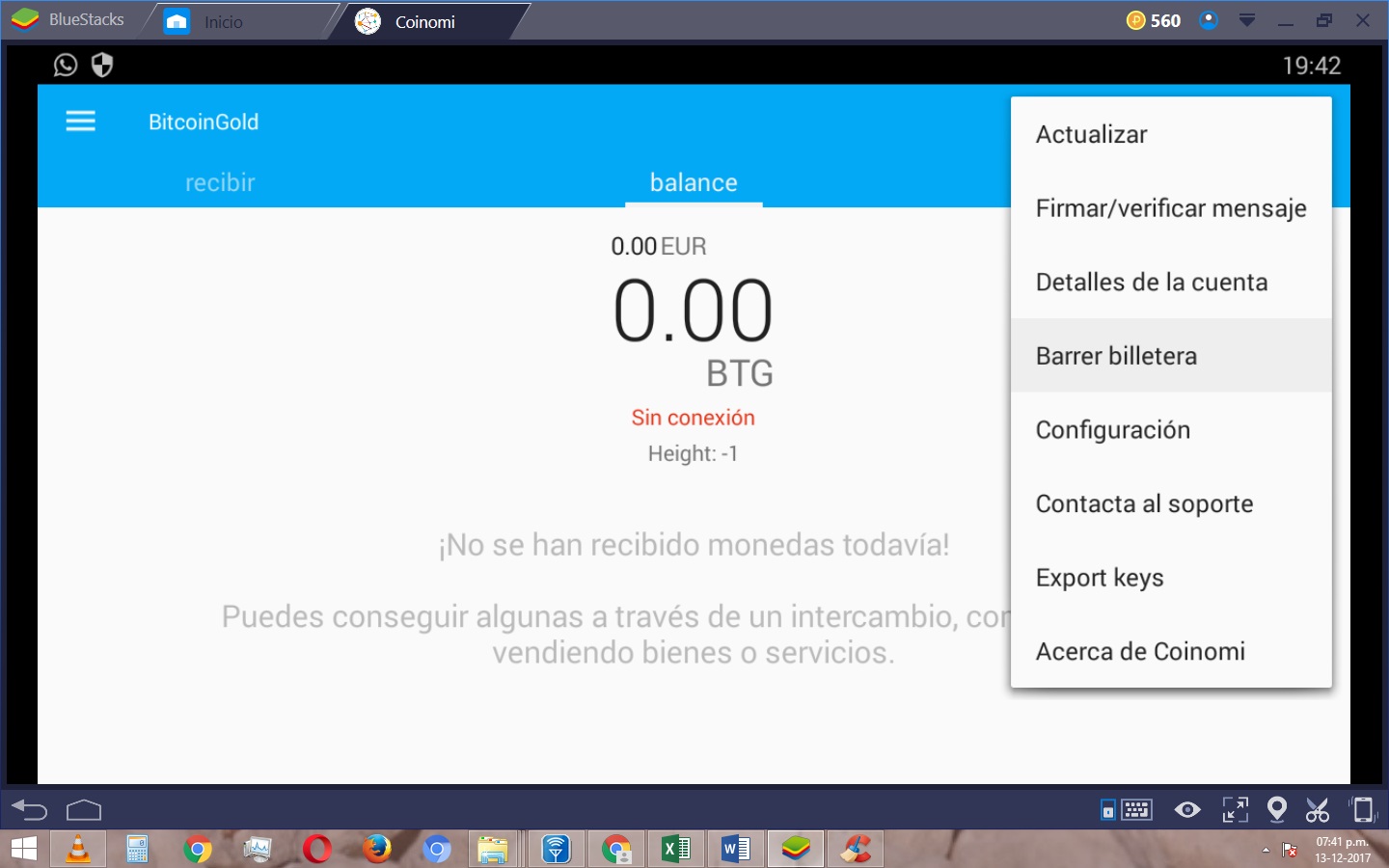Click the WhatsApp notification icon
Image resolution: width=1389 pixels, height=868 pixels.
tap(66, 65)
